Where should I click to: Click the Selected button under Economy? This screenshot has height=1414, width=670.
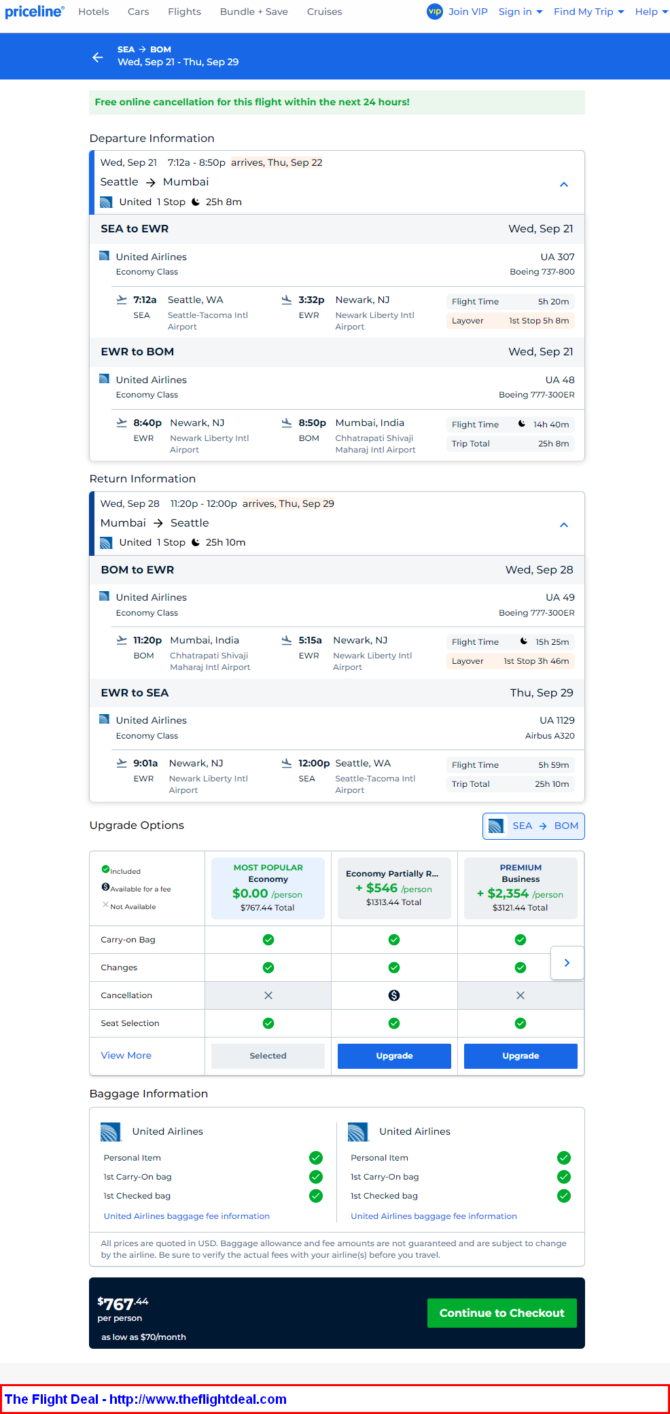[268, 1056]
